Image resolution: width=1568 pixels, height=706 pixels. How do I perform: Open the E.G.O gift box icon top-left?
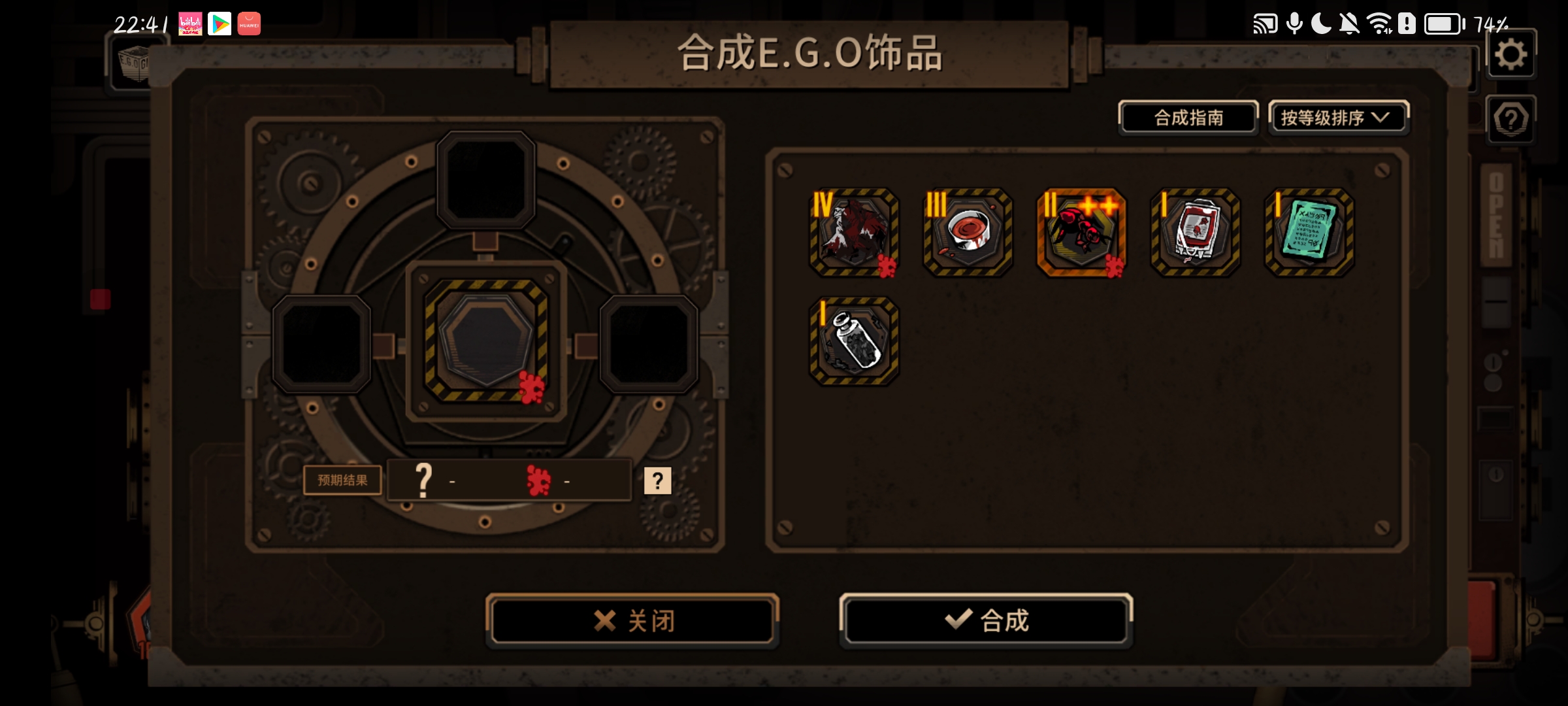coord(134,64)
